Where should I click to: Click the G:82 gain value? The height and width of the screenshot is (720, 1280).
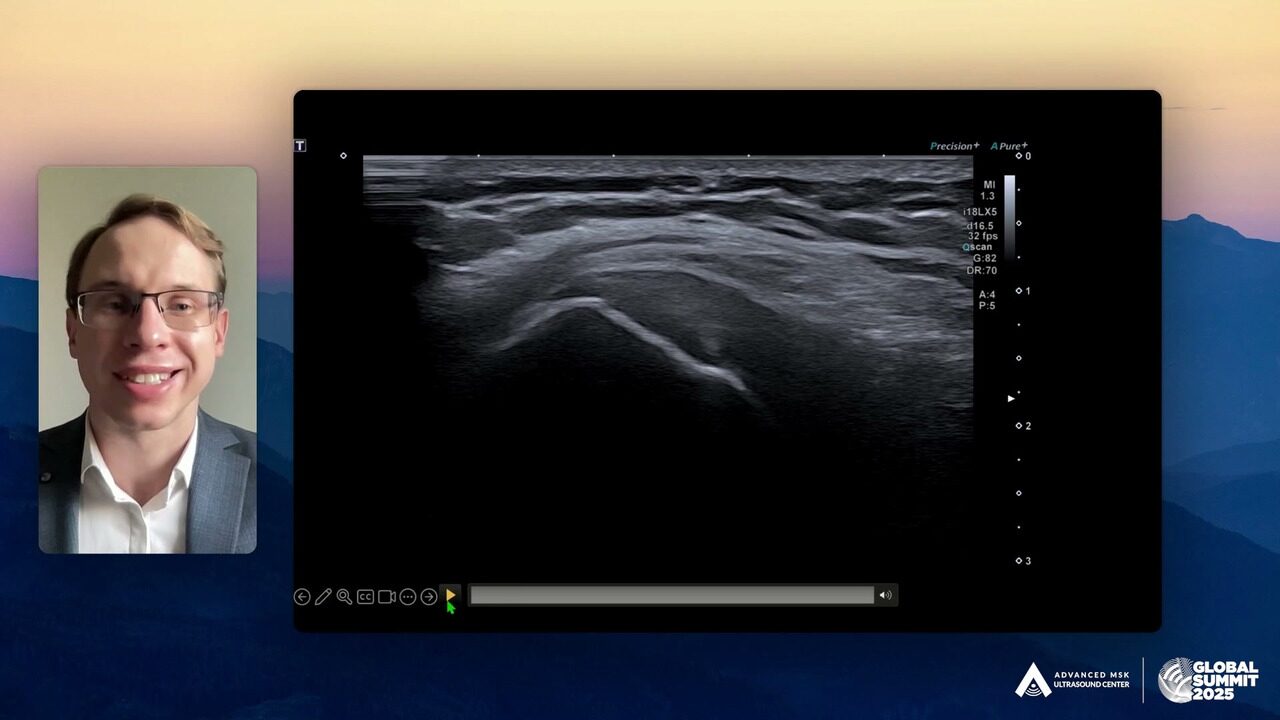click(x=985, y=259)
